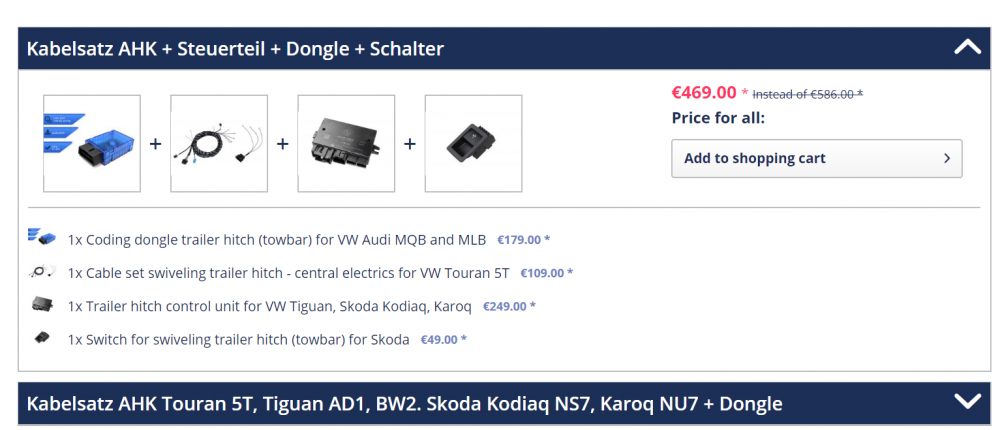Click the arrow on Add to shopping cart
Screen dimensions: 1000x430
click(947, 158)
